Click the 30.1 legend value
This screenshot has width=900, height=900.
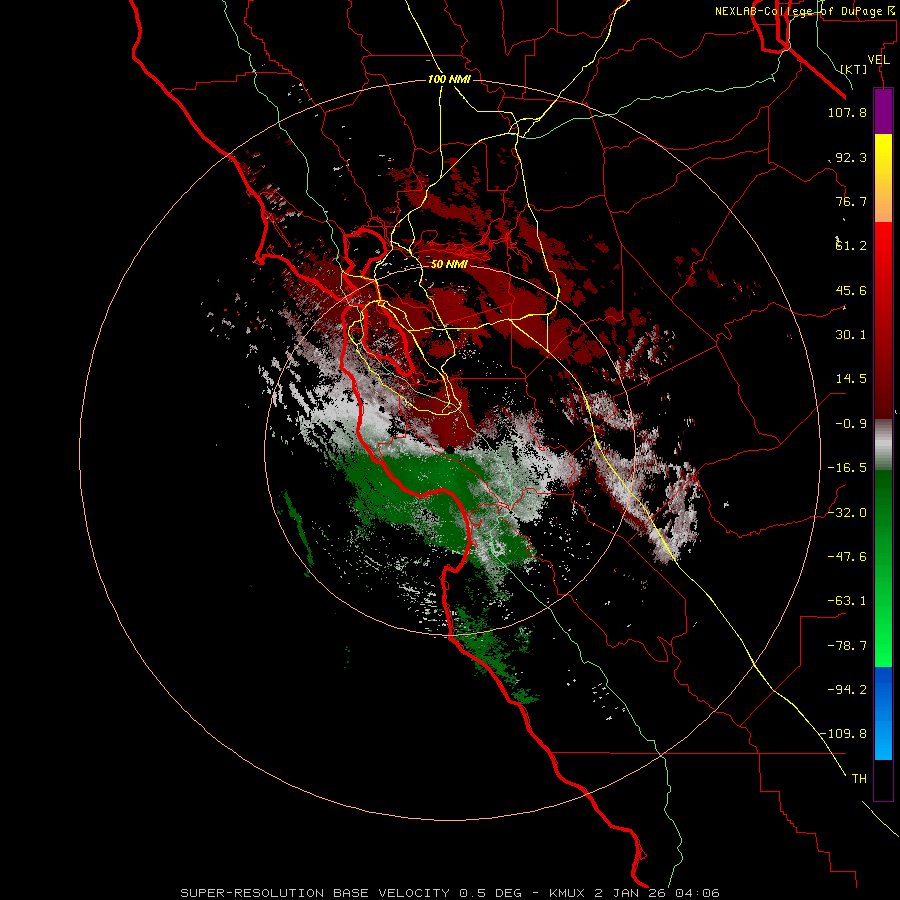[x=851, y=335]
